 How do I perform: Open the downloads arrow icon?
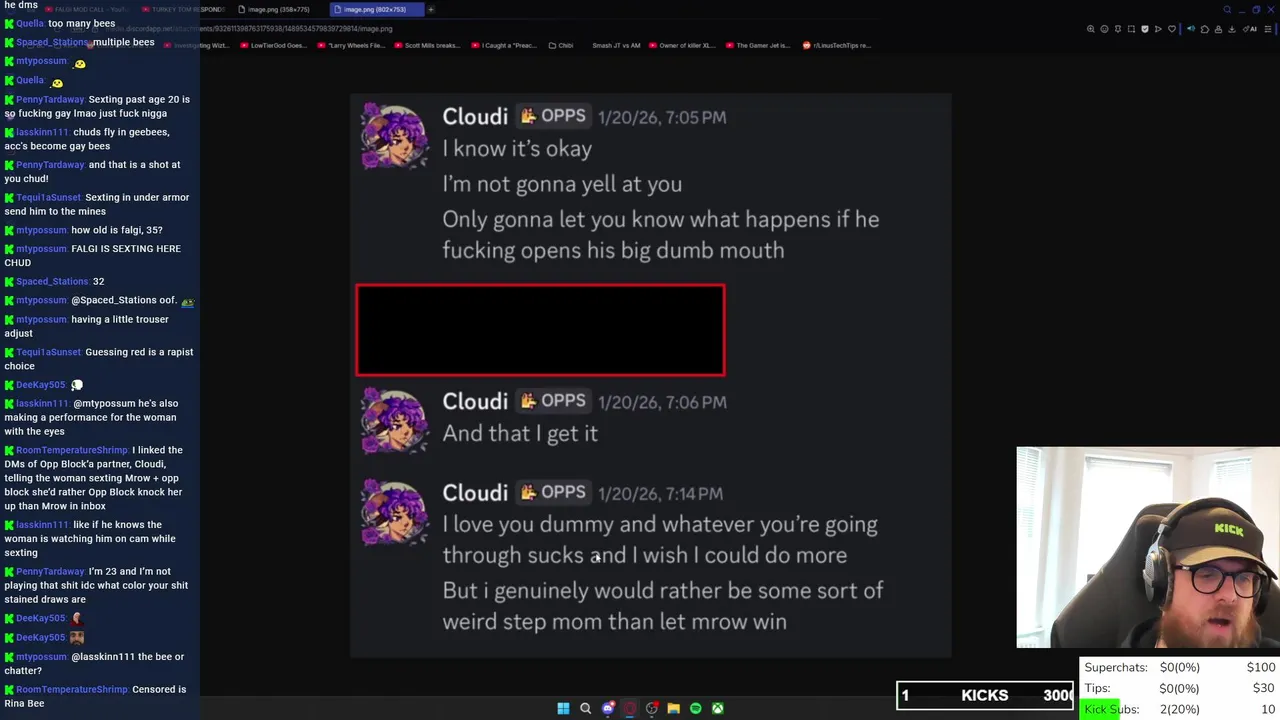1232,29
